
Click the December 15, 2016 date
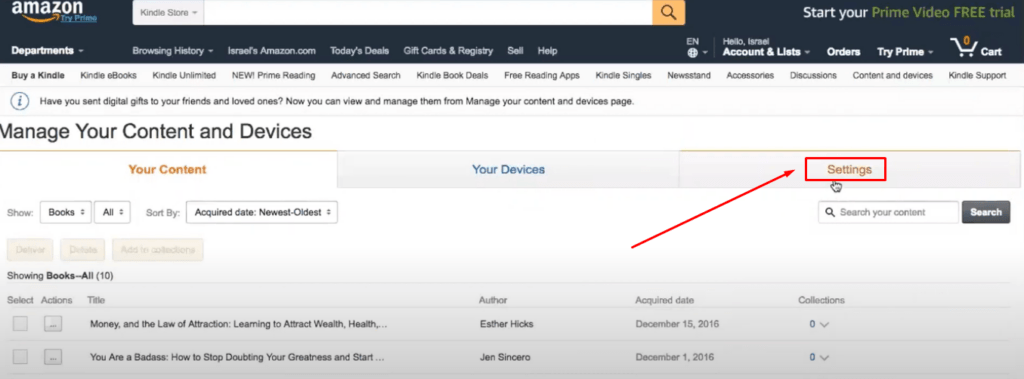(x=677, y=324)
